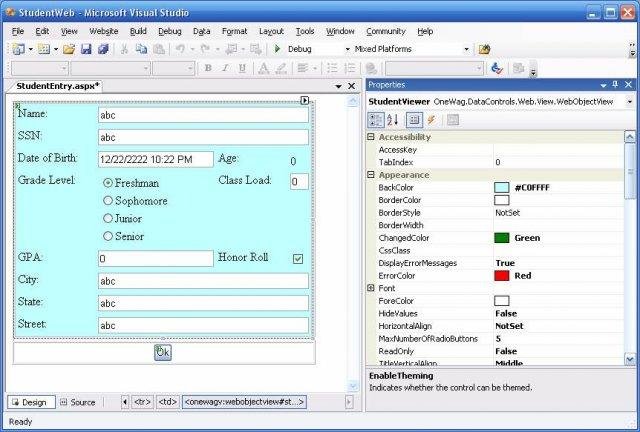
Task: Select the onewagv:webobjectview tag navigator
Action: (x=244, y=402)
